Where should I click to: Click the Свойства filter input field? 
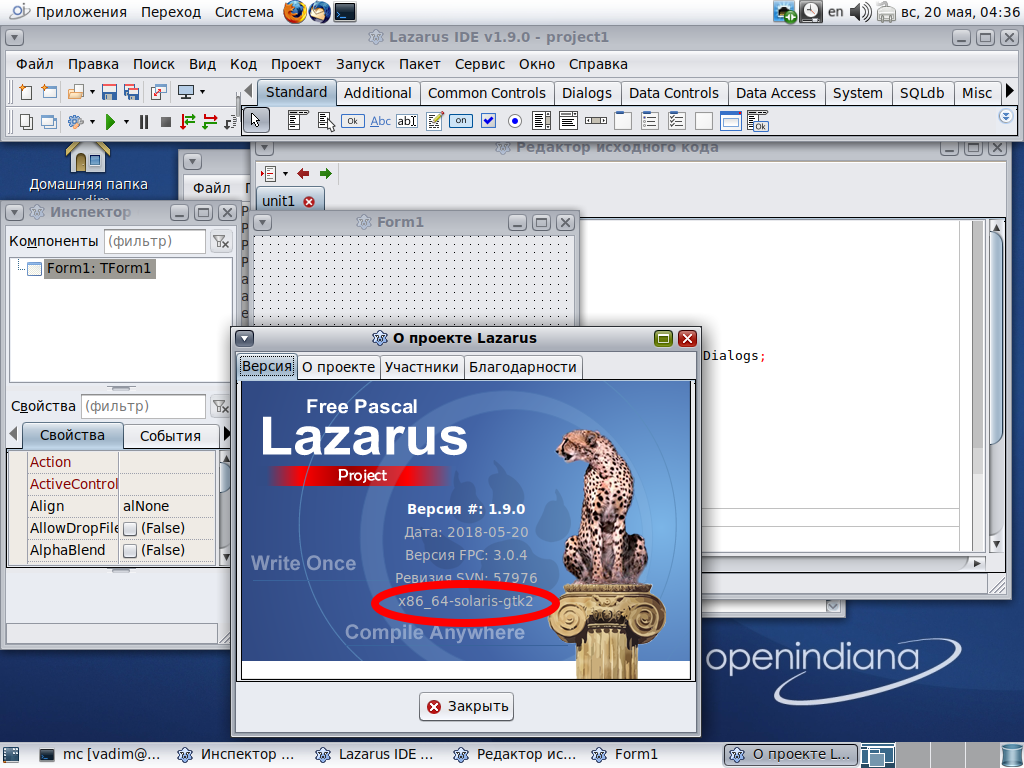click(142, 406)
